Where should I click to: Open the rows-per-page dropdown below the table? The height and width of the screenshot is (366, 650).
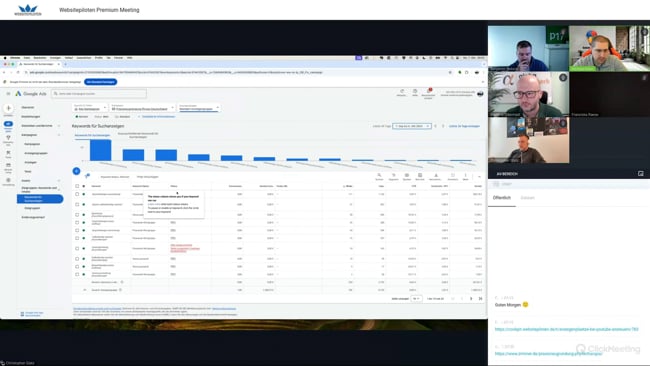click(416, 298)
